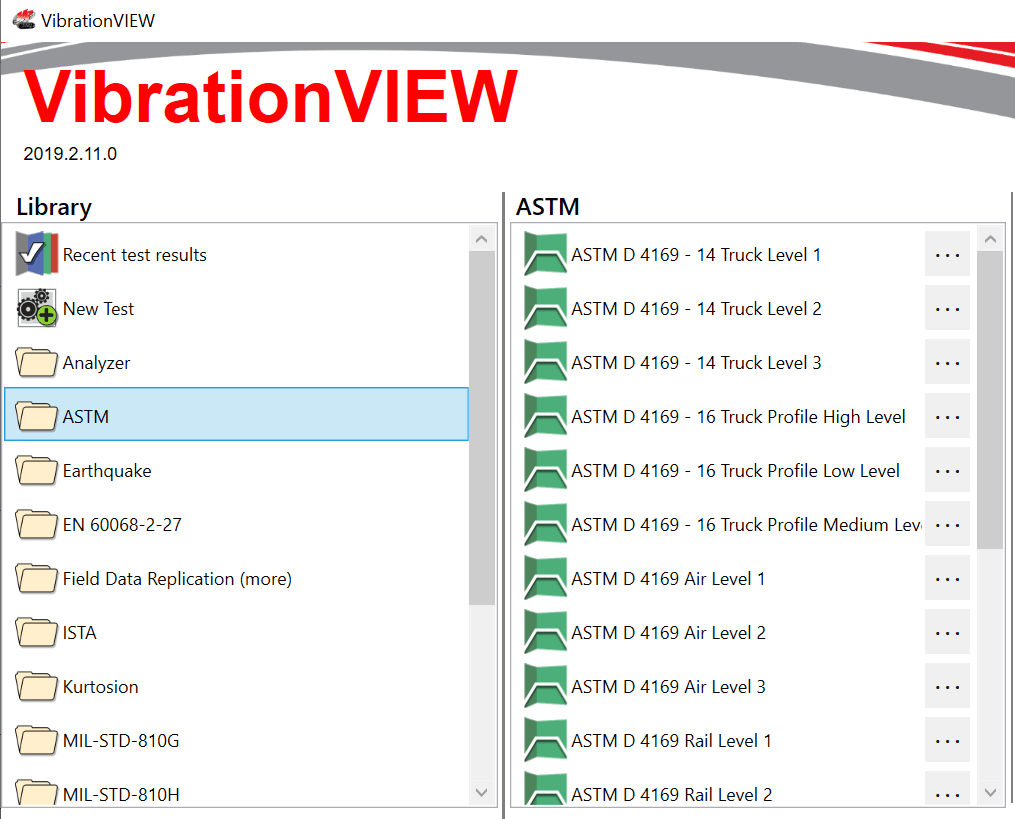Open options for ASTM D 4169 Truck Level 1
The height and width of the screenshot is (819, 1015).
[947, 254]
